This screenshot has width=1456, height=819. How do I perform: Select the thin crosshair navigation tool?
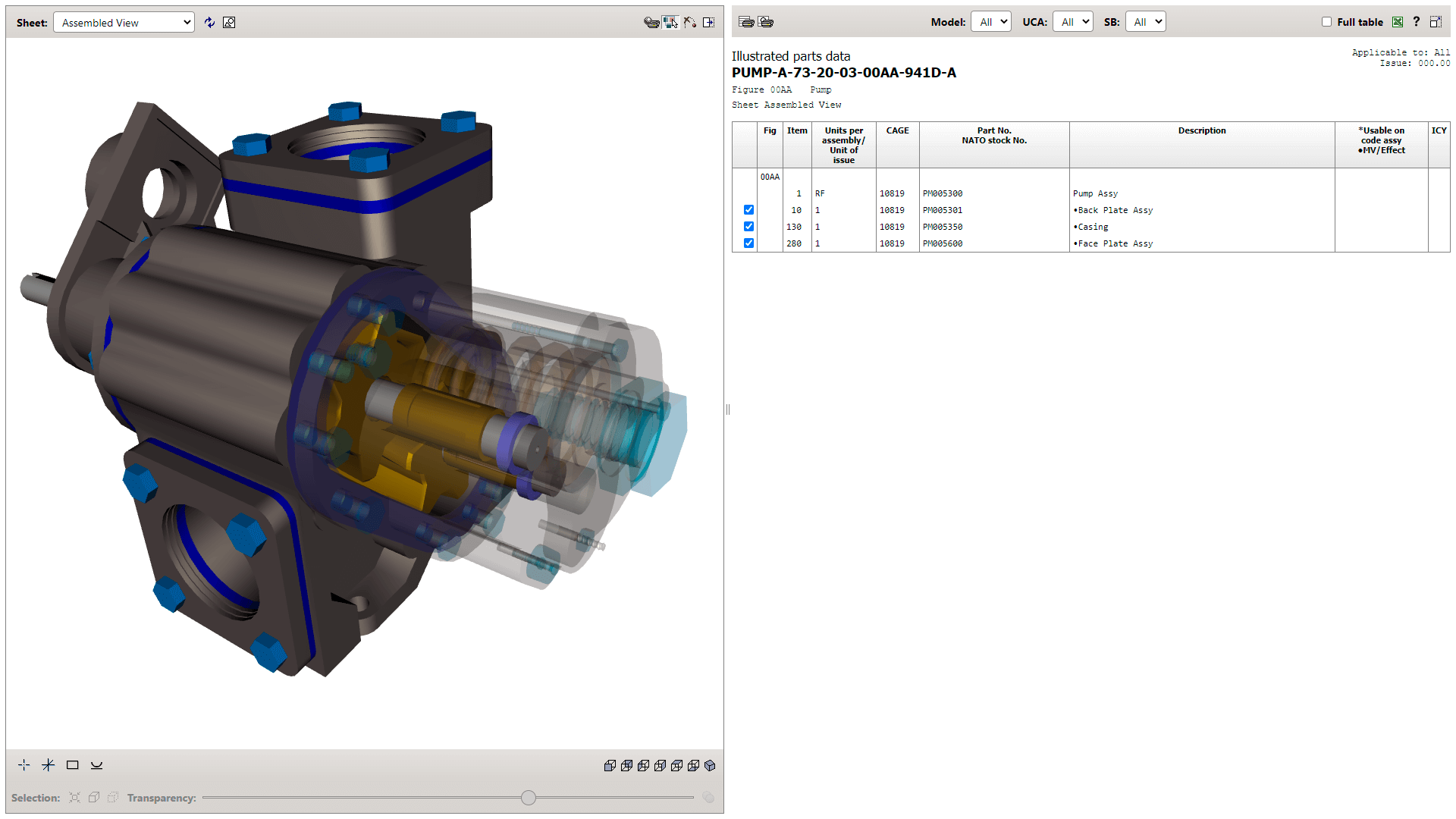click(24, 765)
